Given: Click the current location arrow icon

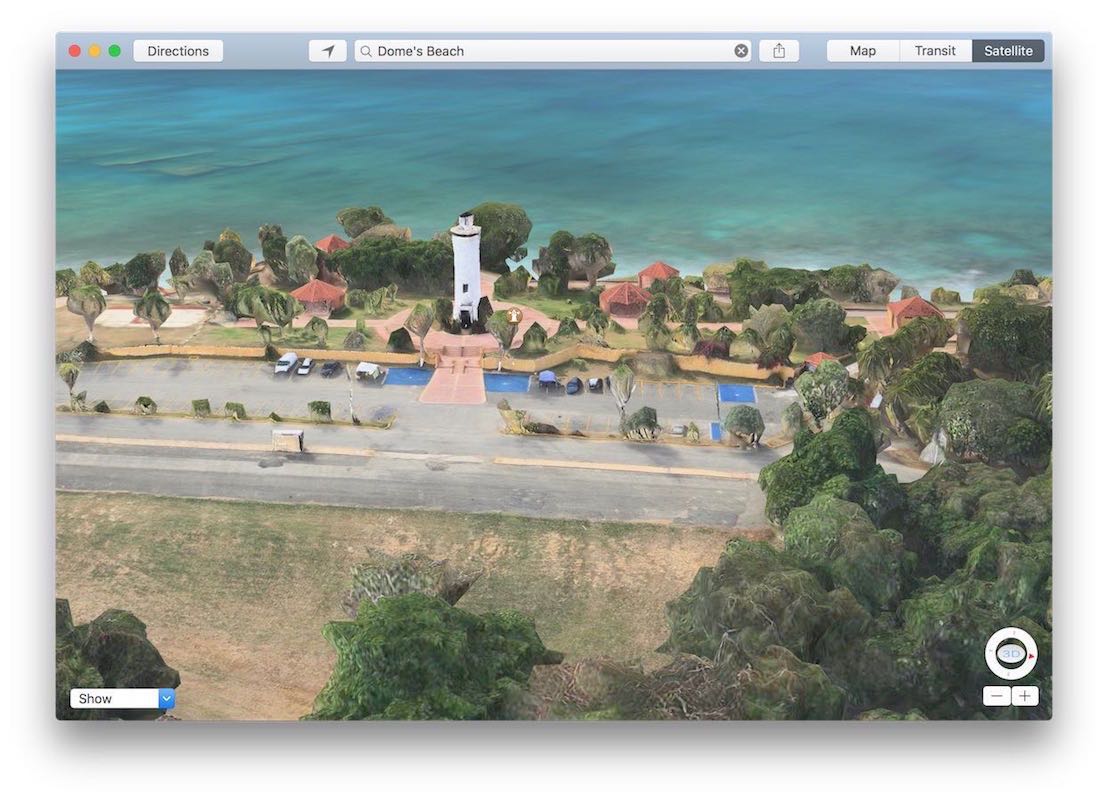Looking at the screenshot, I should 328,51.
